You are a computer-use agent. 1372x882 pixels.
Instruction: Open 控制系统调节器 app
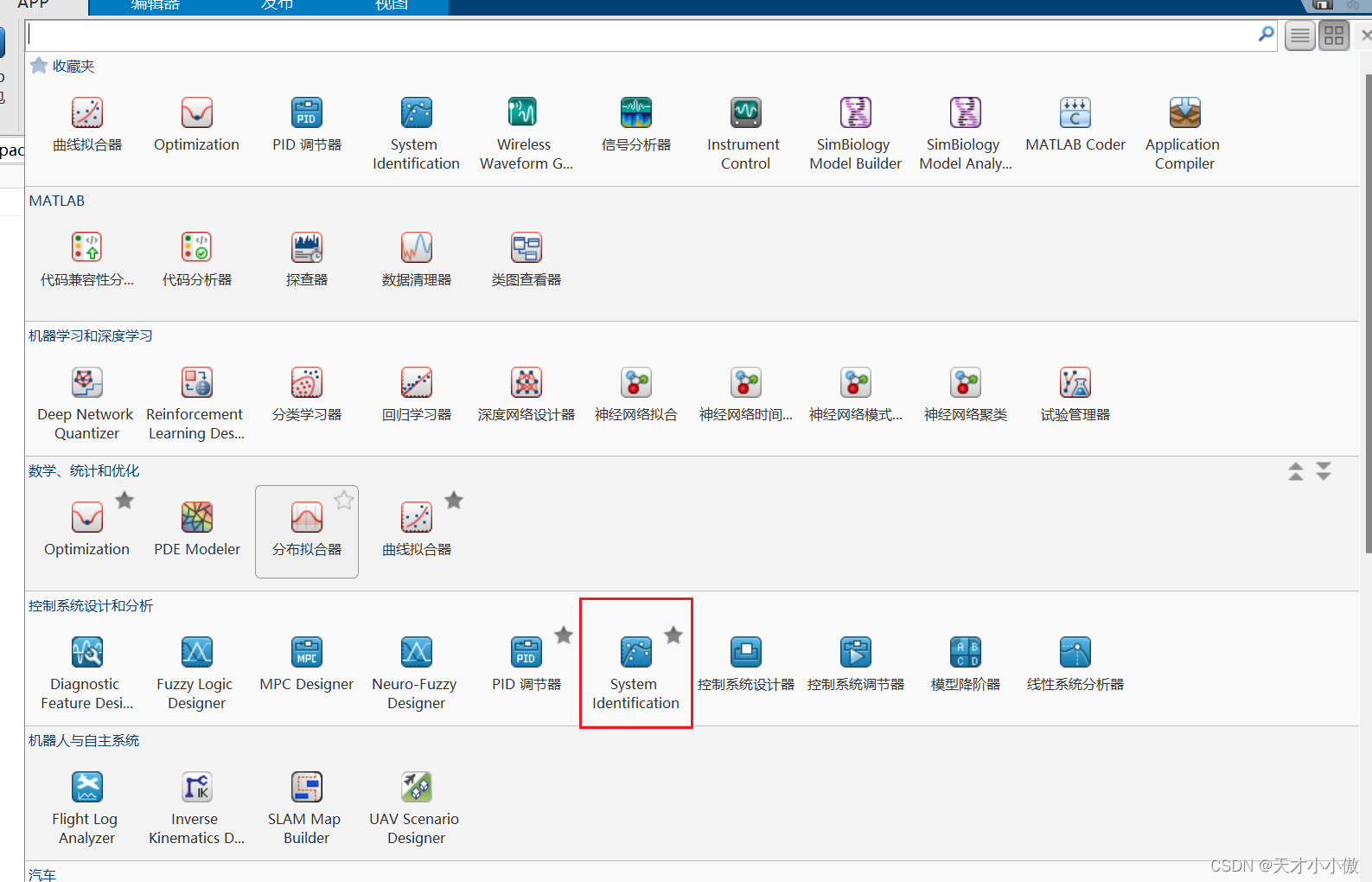[855, 664]
